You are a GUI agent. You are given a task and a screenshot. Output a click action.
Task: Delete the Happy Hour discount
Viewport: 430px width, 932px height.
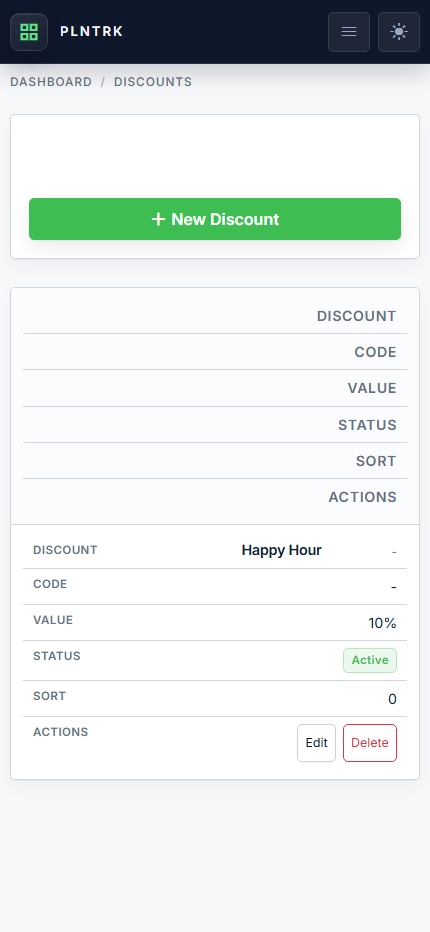pyautogui.click(x=370, y=743)
